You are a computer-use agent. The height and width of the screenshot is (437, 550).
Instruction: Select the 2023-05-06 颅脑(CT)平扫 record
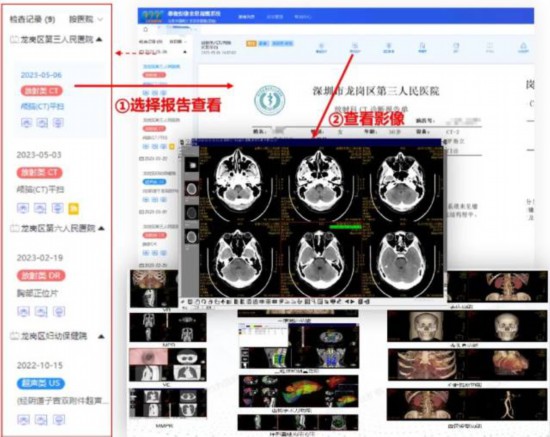pos(60,100)
